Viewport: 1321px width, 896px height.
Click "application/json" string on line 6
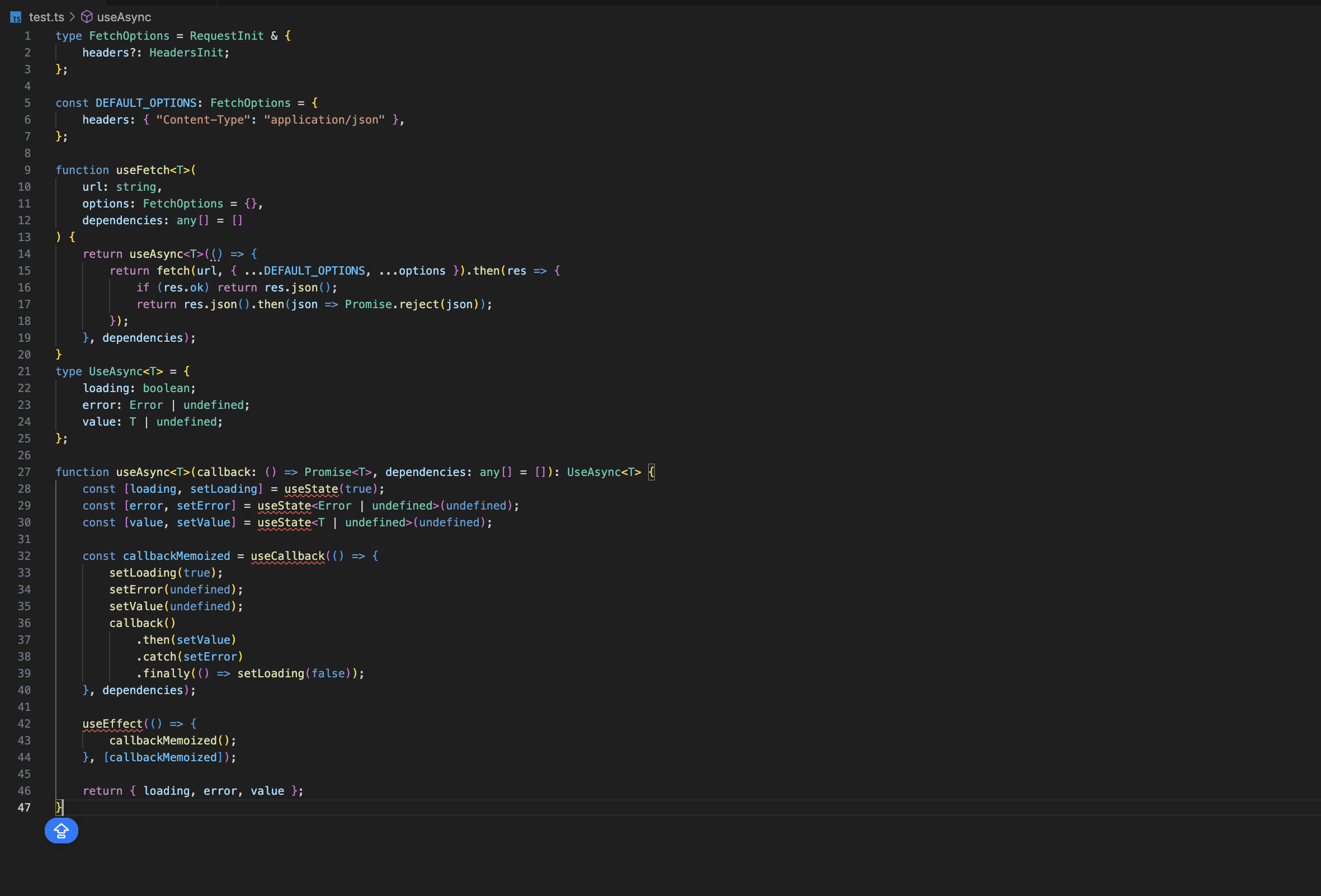(324, 119)
